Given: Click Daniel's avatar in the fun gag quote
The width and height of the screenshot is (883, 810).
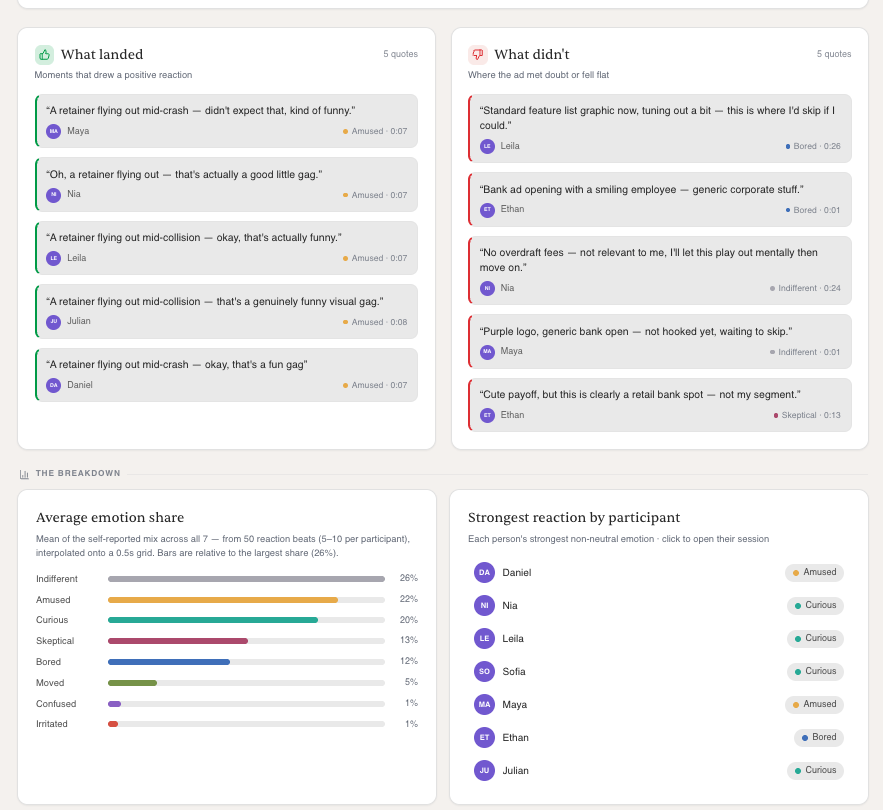Looking at the screenshot, I should pyautogui.click(x=53, y=385).
